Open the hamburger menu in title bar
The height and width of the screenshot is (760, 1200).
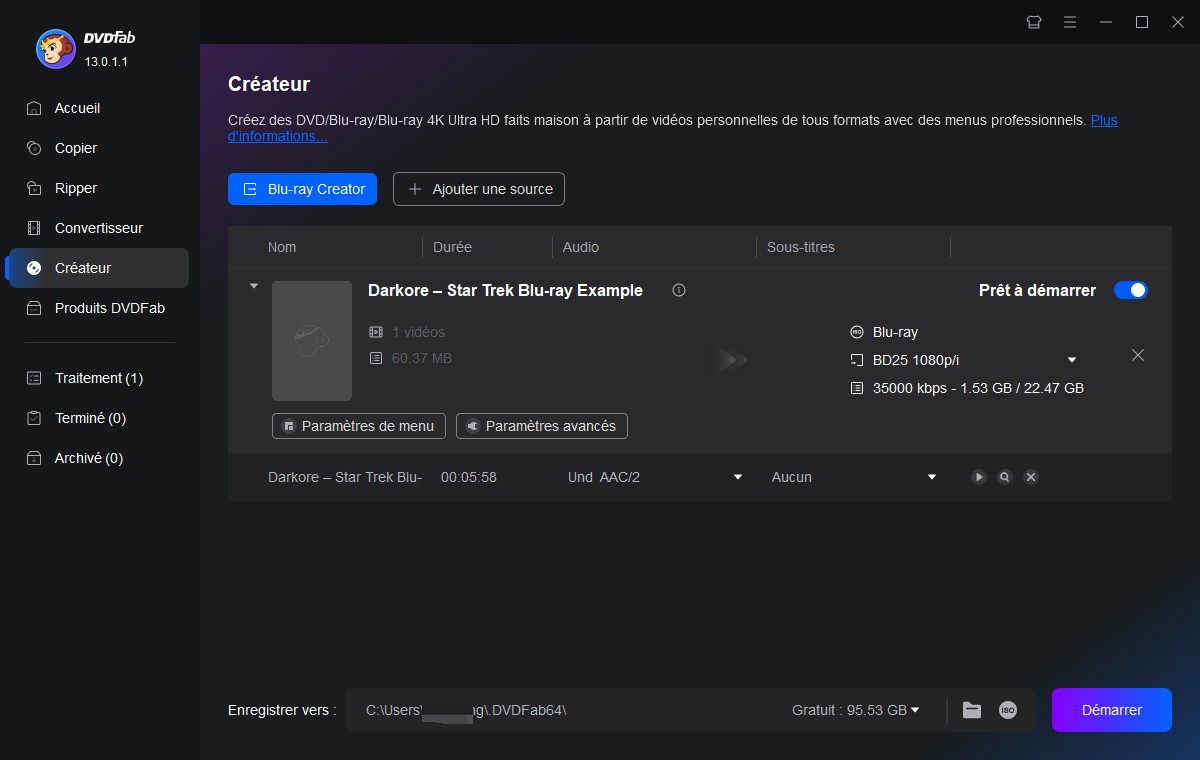(x=1070, y=22)
